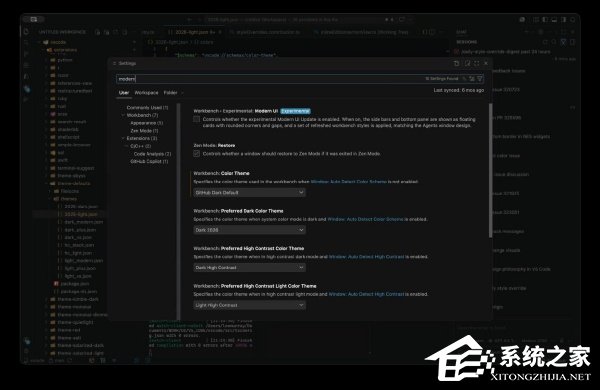Open Color Theme dropdown showing GitHub Dark Default
Screen dimensions: 600x390
(249, 193)
